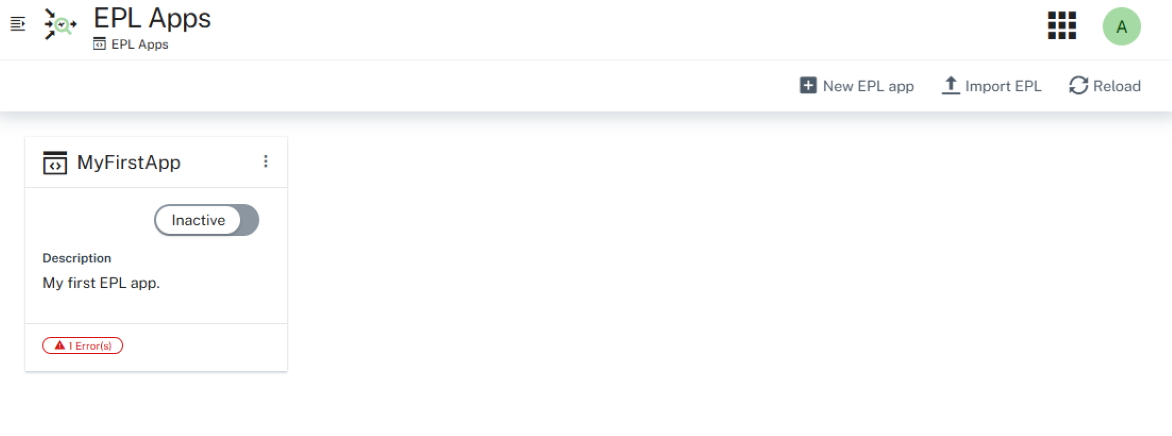
Task: Click the Apama Analytics logo icon
Action: coord(60,25)
